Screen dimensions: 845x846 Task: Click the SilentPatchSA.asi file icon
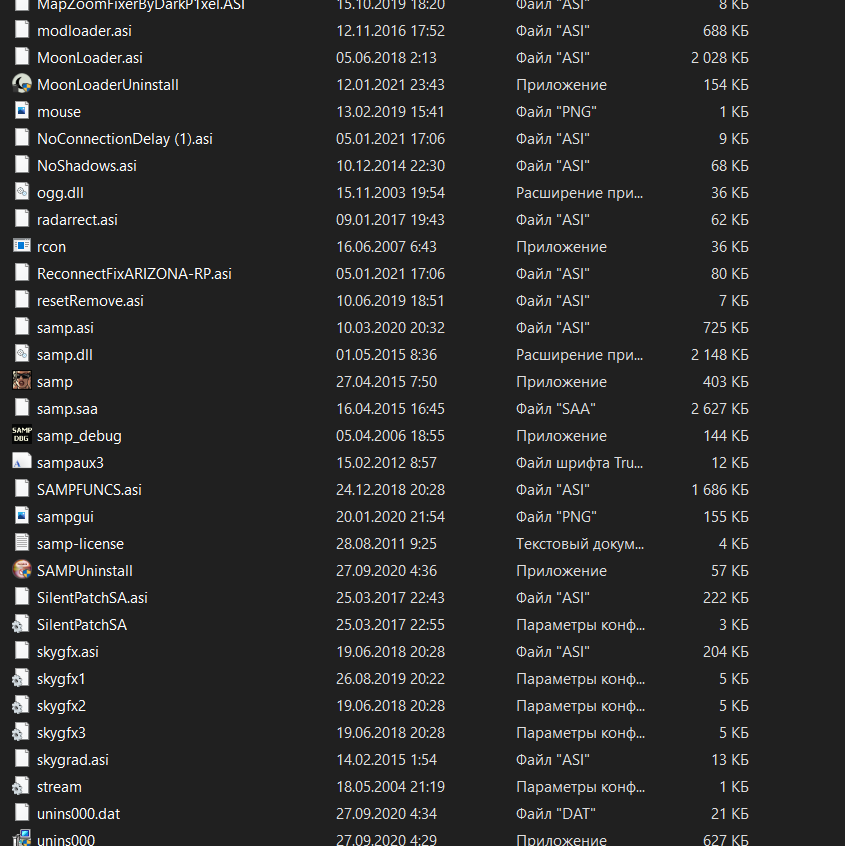(x=22, y=596)
